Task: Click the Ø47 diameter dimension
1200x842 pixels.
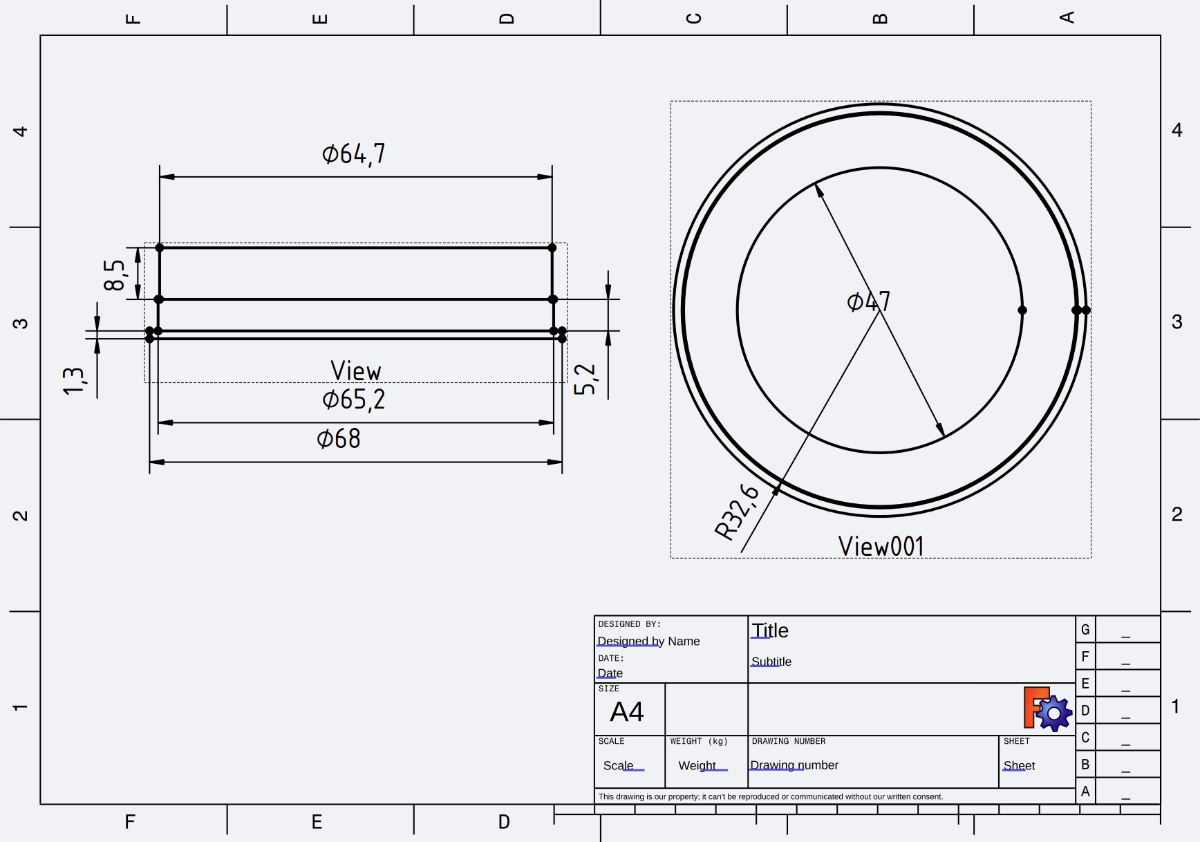Action: click(x=868, y=301)
